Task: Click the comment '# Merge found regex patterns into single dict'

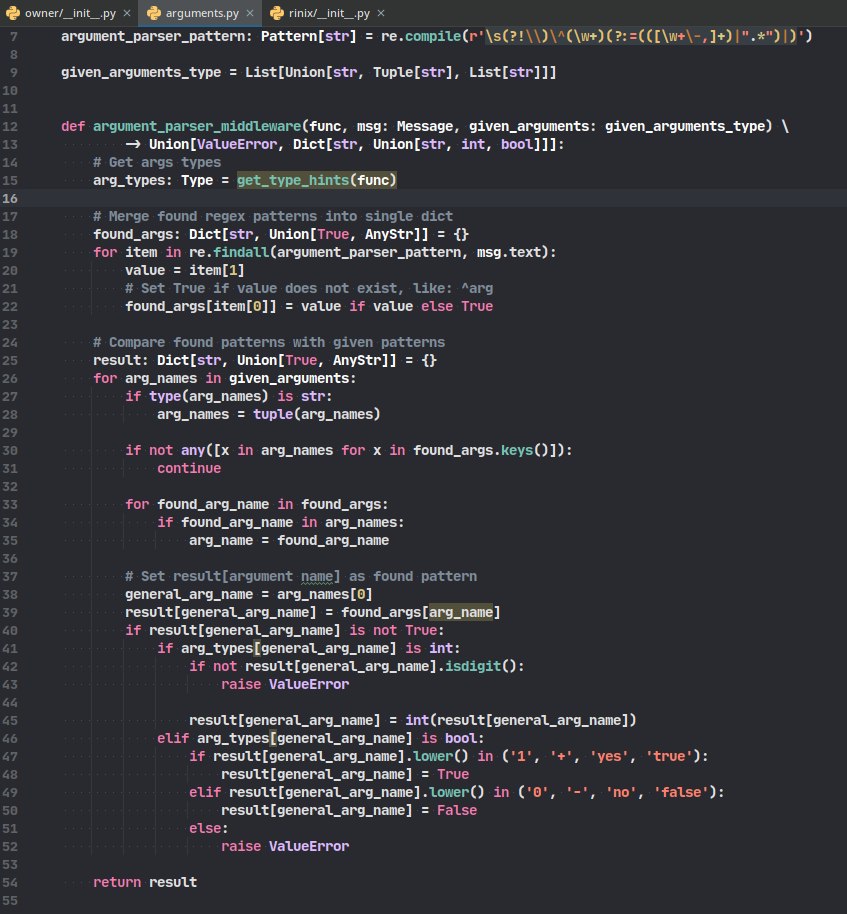Action: tap(273, 216)
